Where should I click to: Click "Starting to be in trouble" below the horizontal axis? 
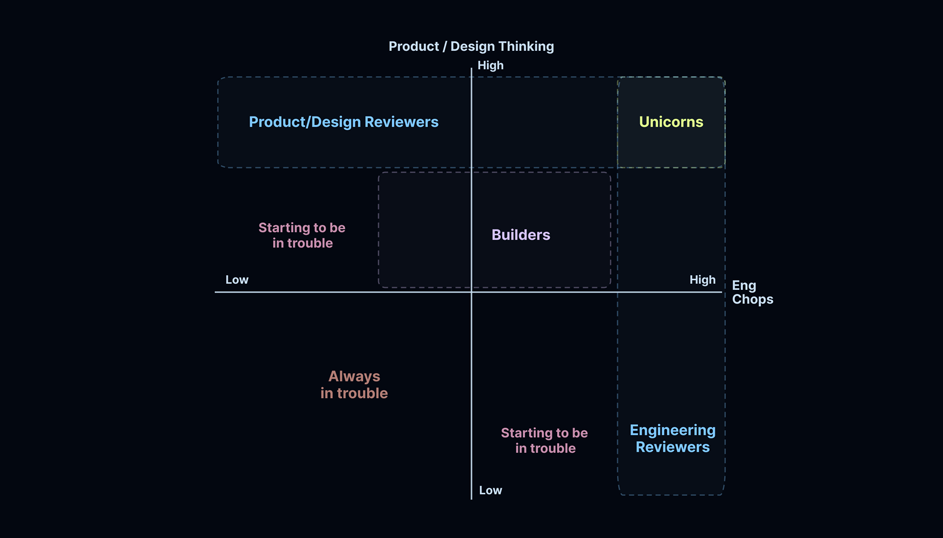pos(544,440)
